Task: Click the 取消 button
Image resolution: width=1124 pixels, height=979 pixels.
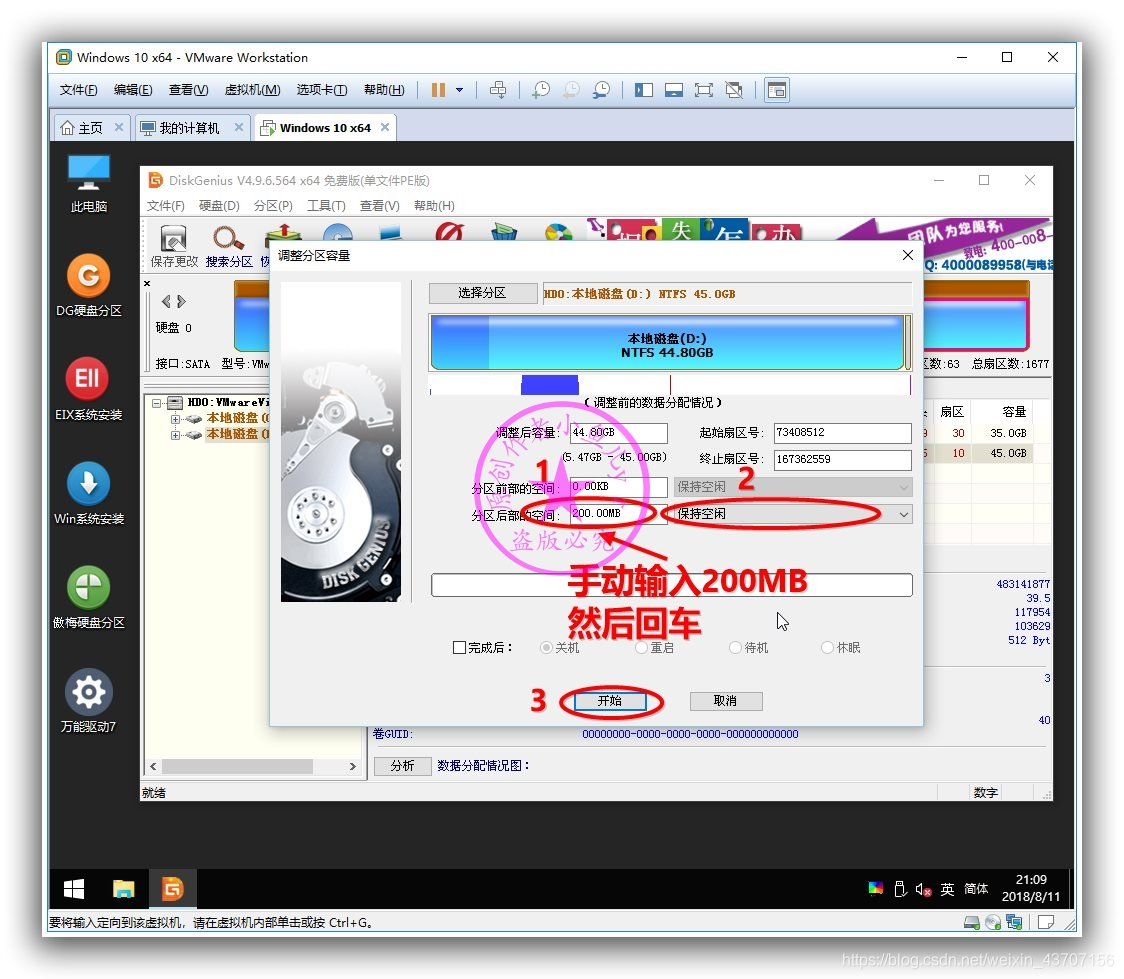Action: tap(725, 701)
